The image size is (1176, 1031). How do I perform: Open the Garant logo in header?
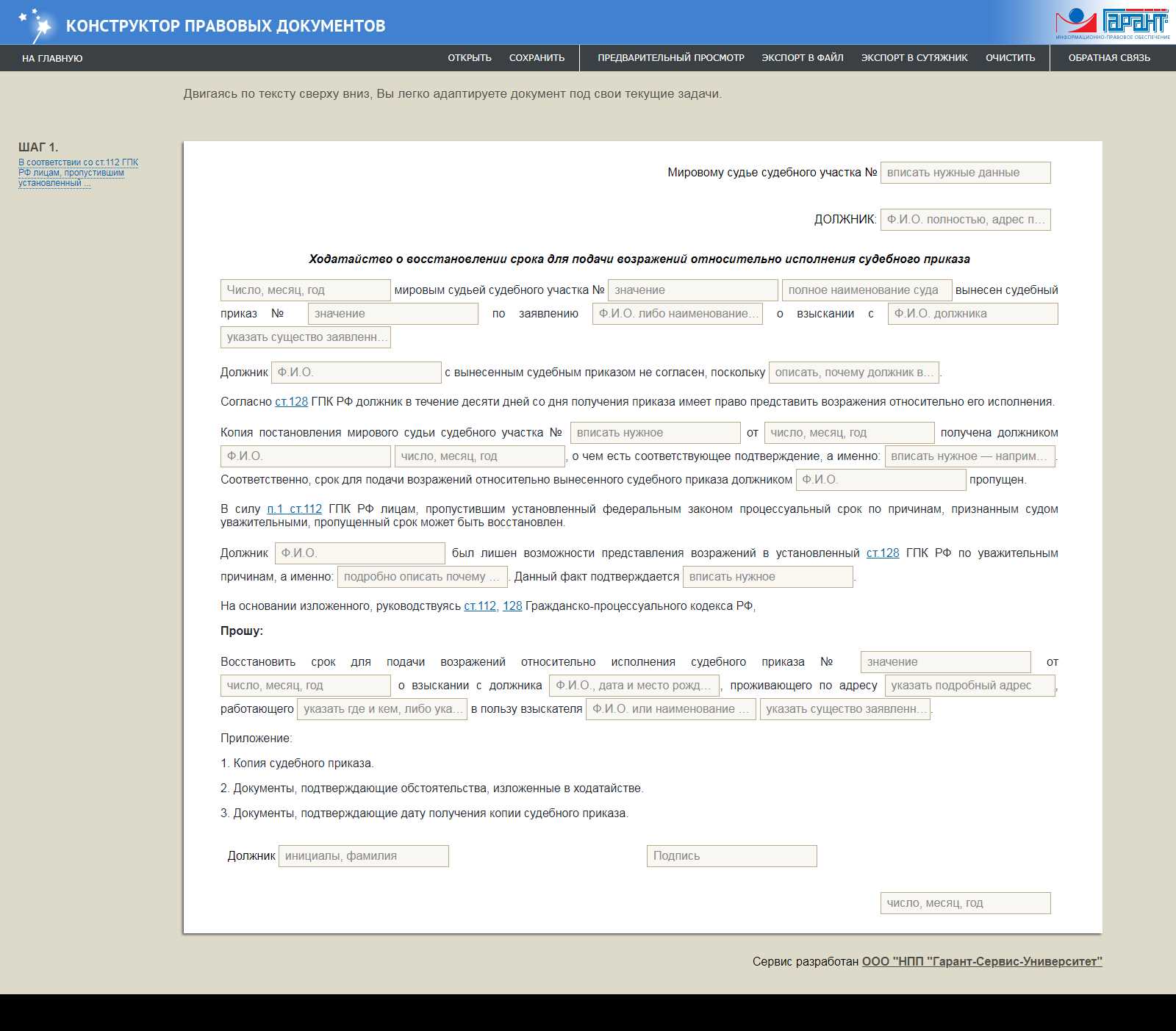pyautogui.click(x=1112, y=24)
